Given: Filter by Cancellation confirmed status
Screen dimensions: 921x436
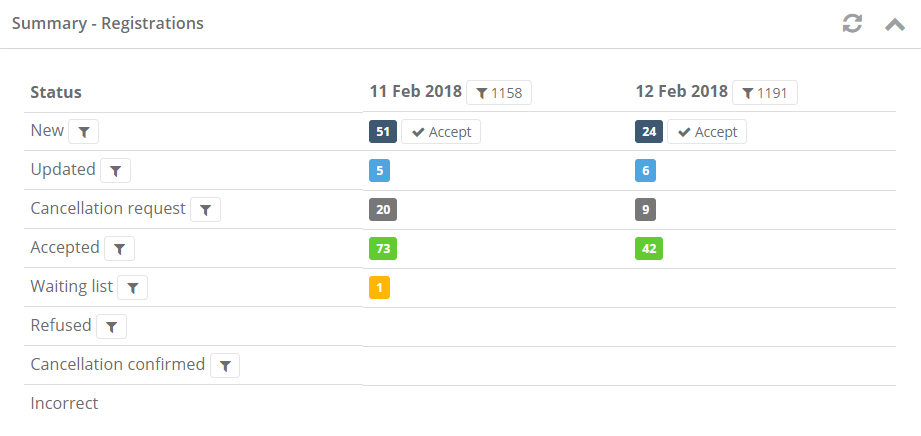Looking at the screenshot, I should (224, 366).
